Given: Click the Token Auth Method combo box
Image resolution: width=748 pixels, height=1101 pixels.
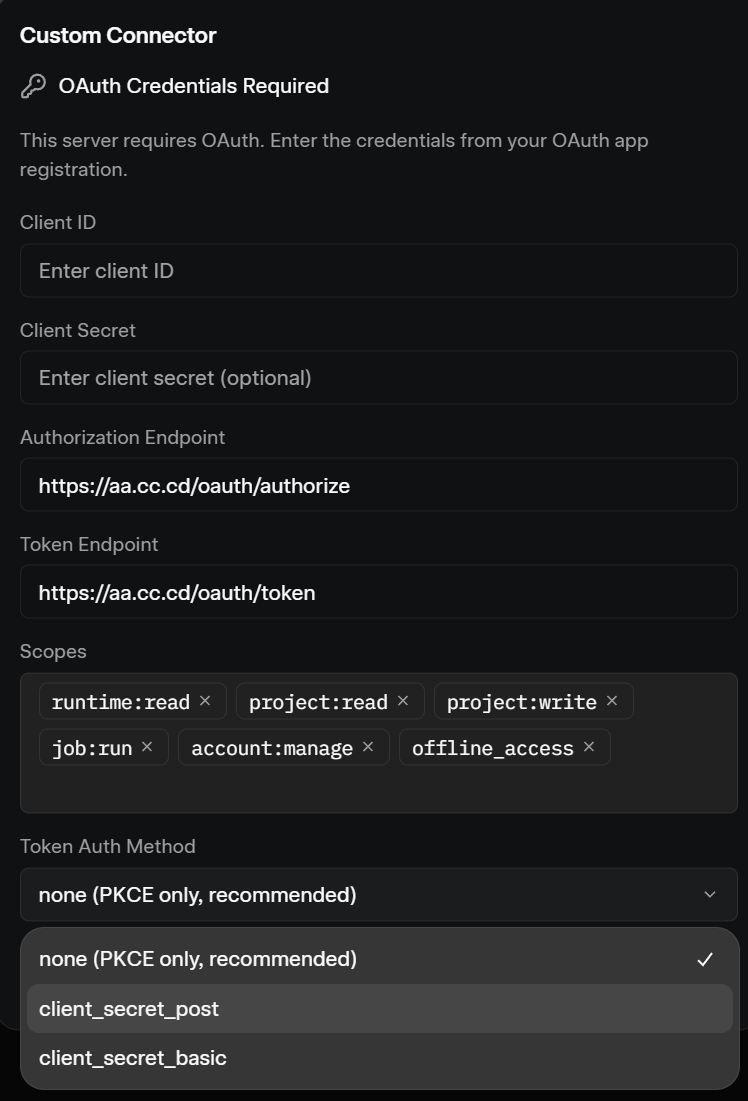Looking at the screenshot, I should click(379, 895).
